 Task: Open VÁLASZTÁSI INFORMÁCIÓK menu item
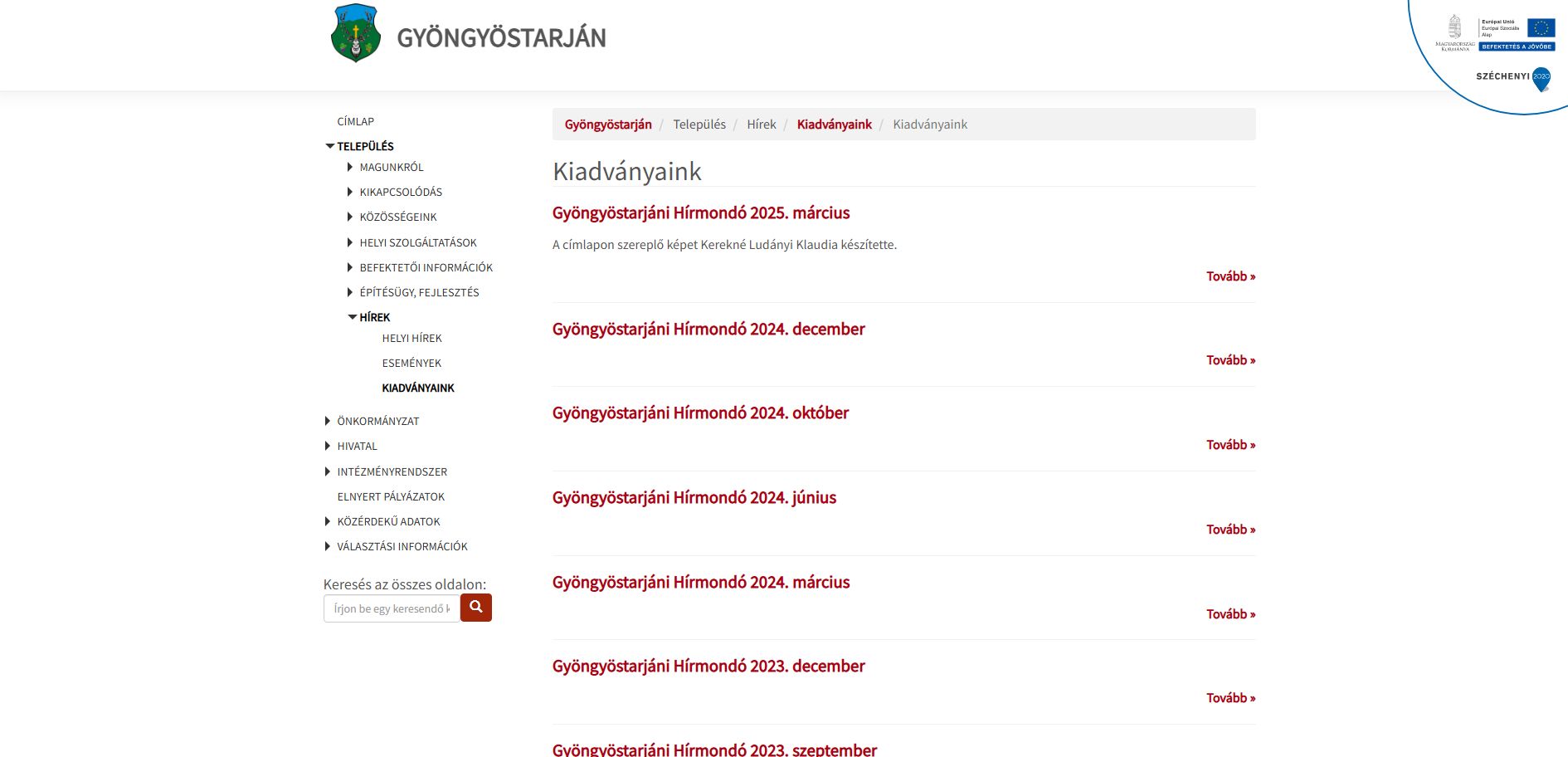(x=402, y=546)
